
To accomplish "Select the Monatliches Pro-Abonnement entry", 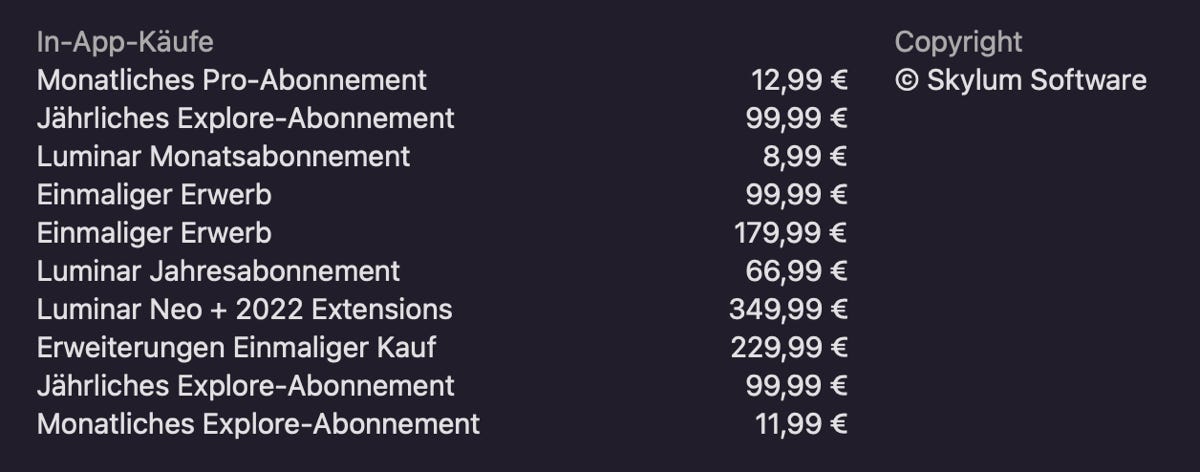I will 231,80.
